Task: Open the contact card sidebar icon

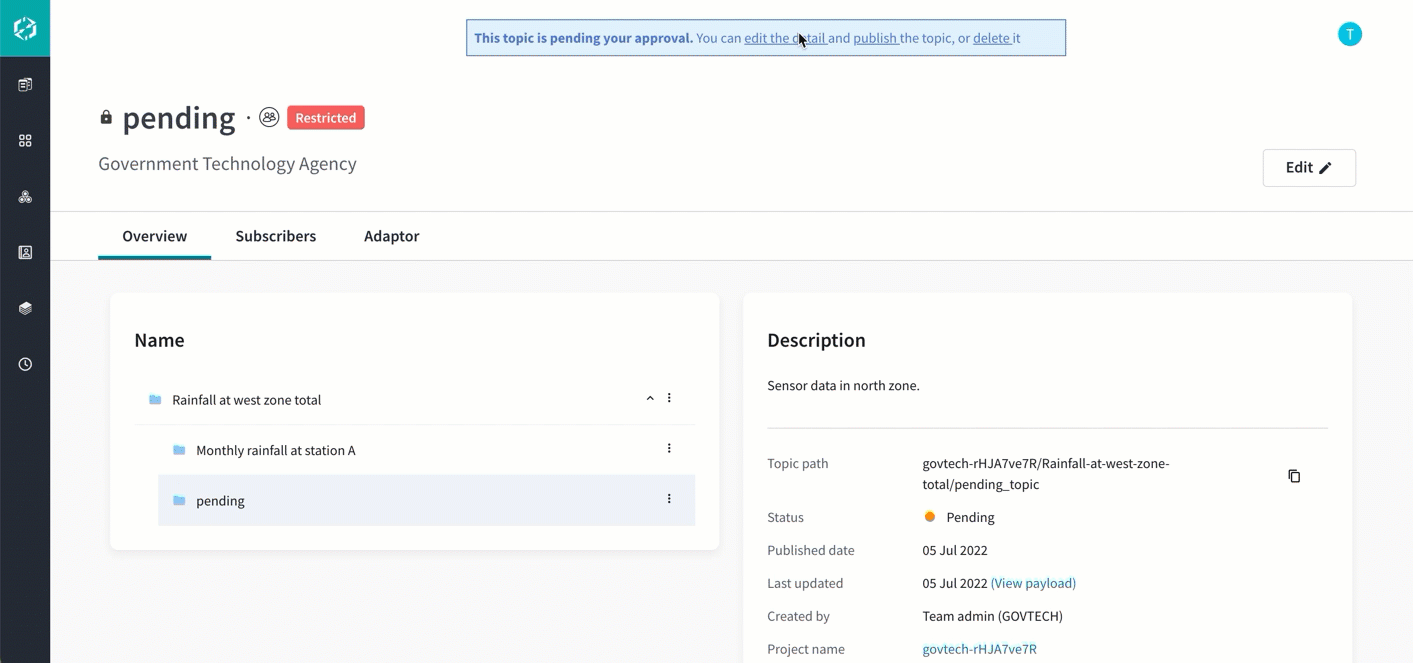Action: point(25,252)
